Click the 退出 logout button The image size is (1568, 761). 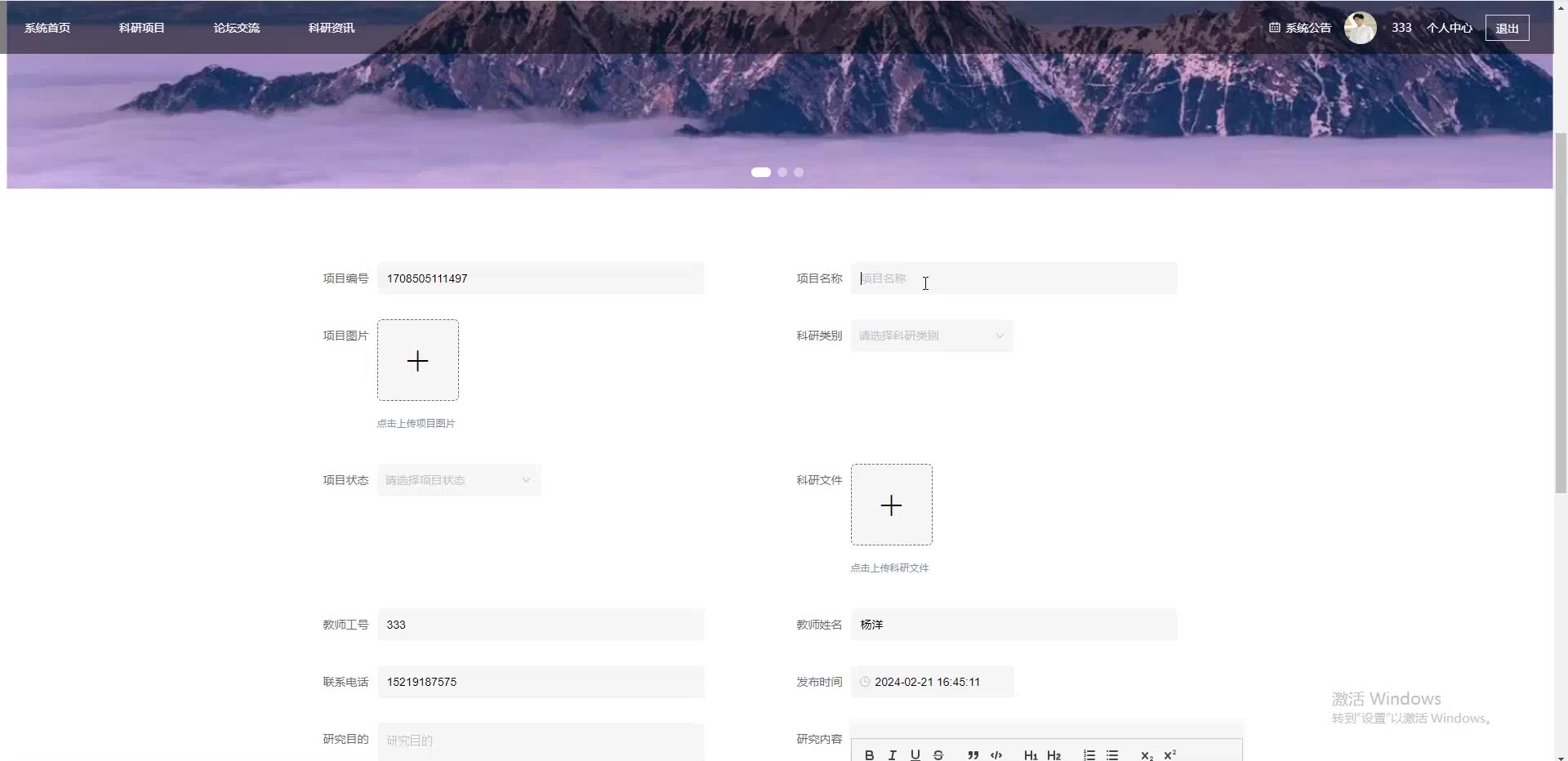[x=1508, y=28]
